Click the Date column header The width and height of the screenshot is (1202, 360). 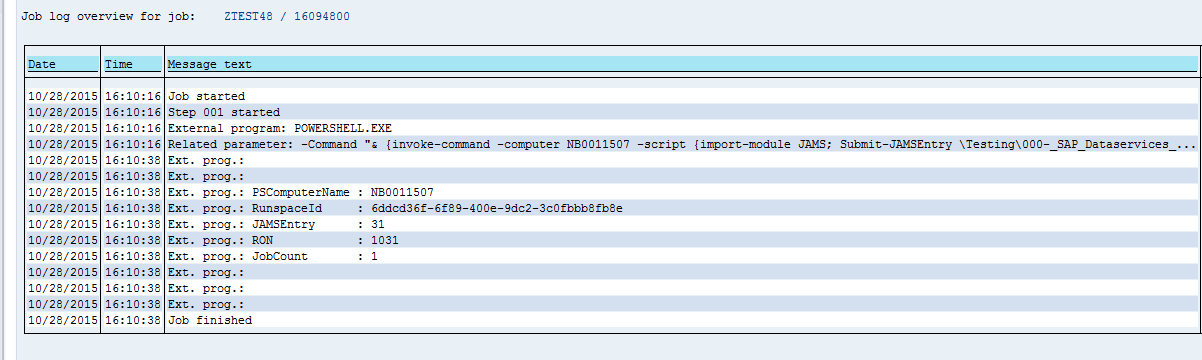coord(62,64)
